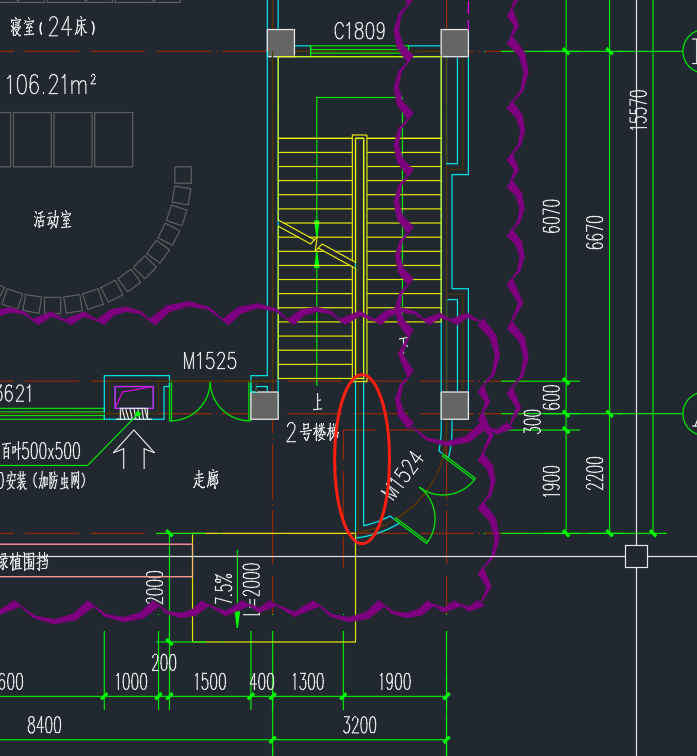The width and height of the screenshot is (697, 756).
Task: Select the 1300 dimension text
Action: pos(308,682)
